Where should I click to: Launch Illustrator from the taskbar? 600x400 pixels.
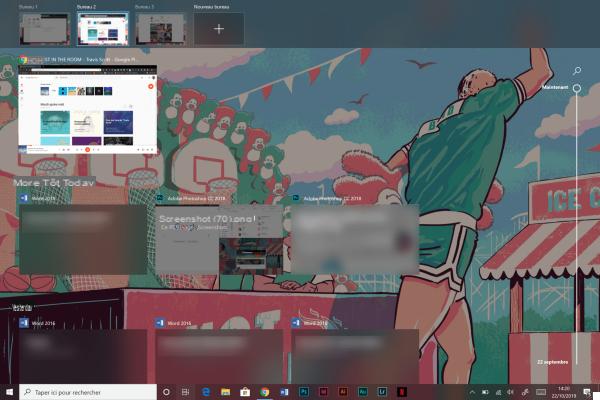click(343, 392)
